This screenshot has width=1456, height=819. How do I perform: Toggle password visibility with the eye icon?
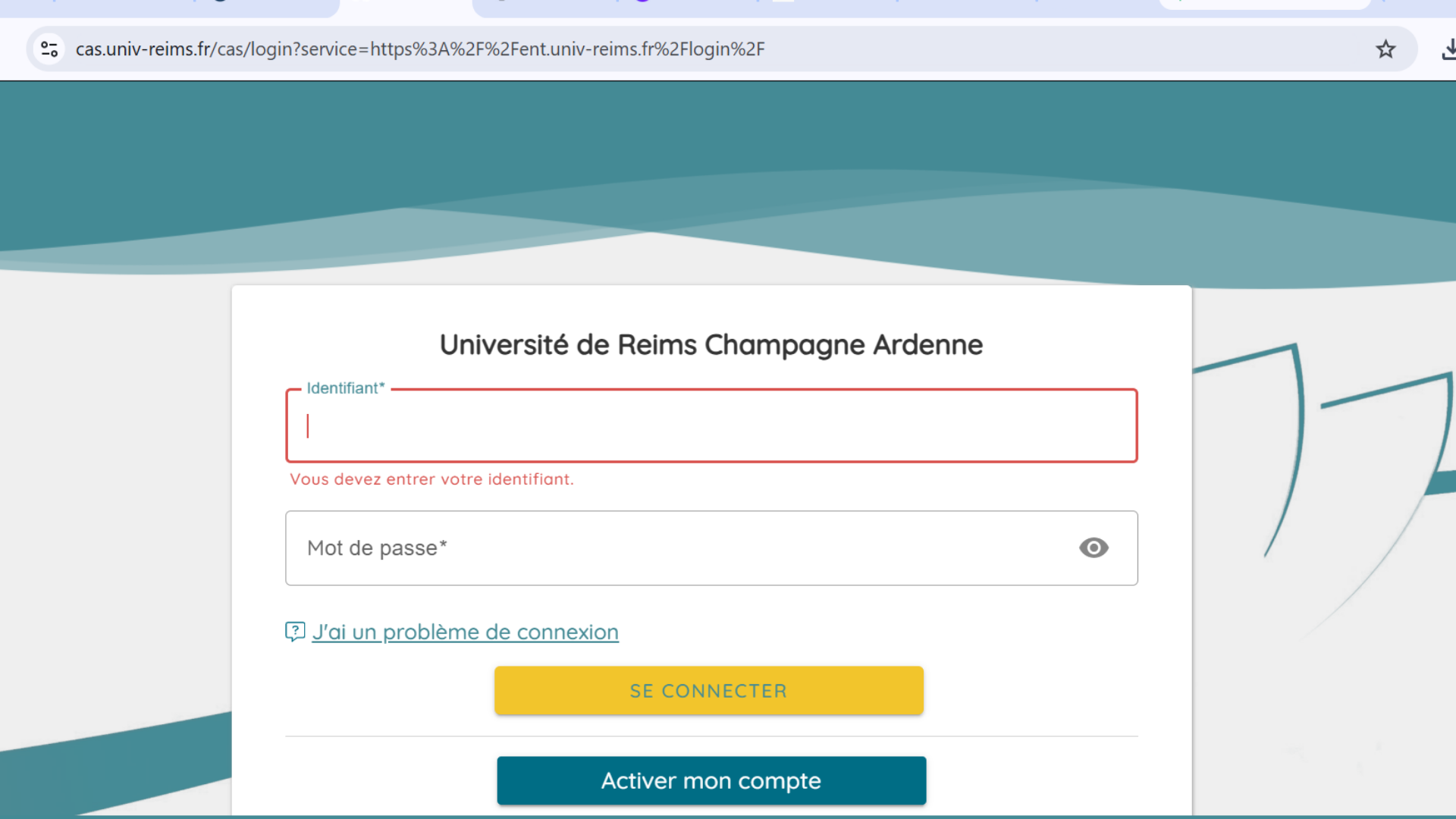tap(1094, 548)
